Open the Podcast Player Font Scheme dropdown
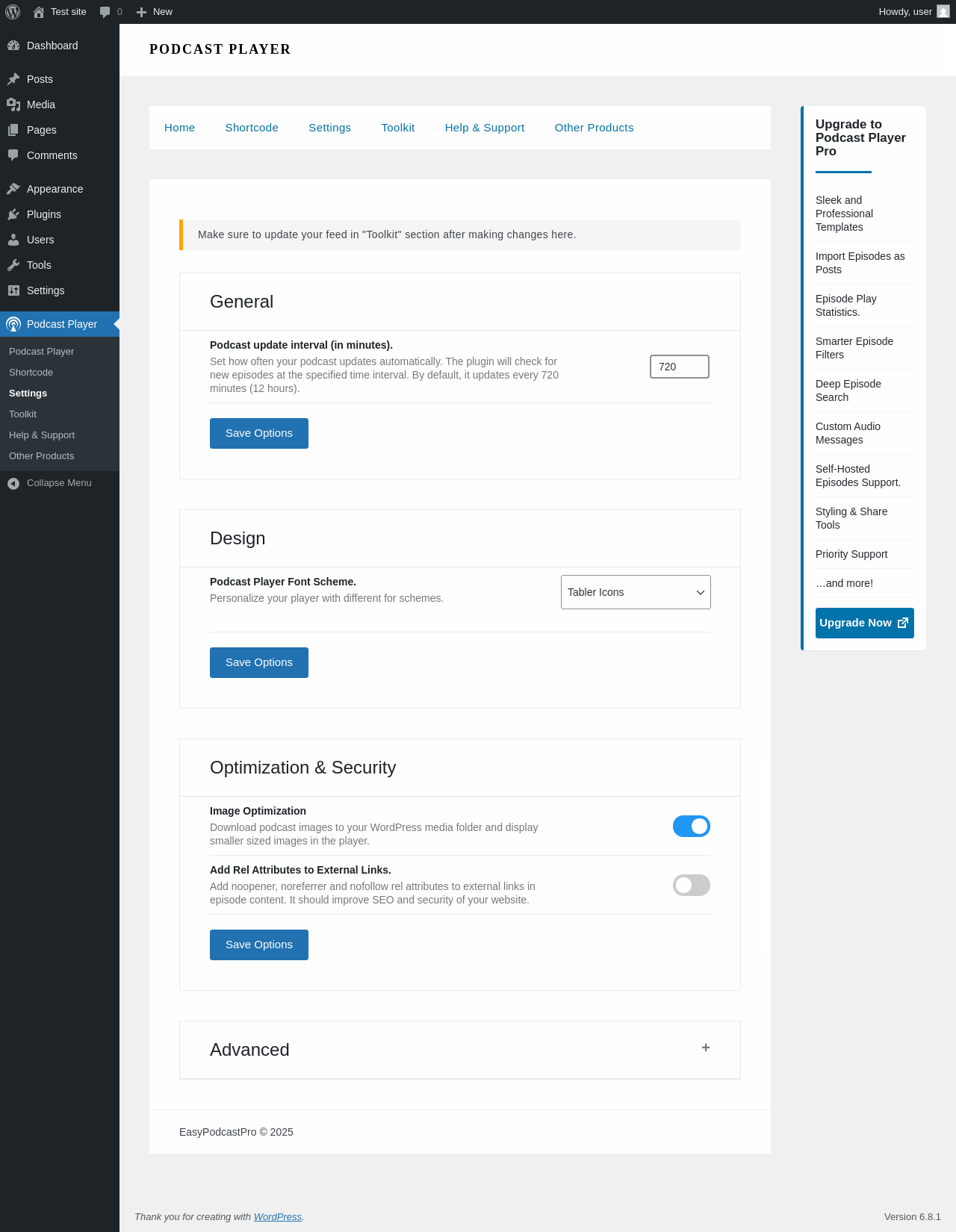The width and height of the screenshot is (956, 1232). 636,592
